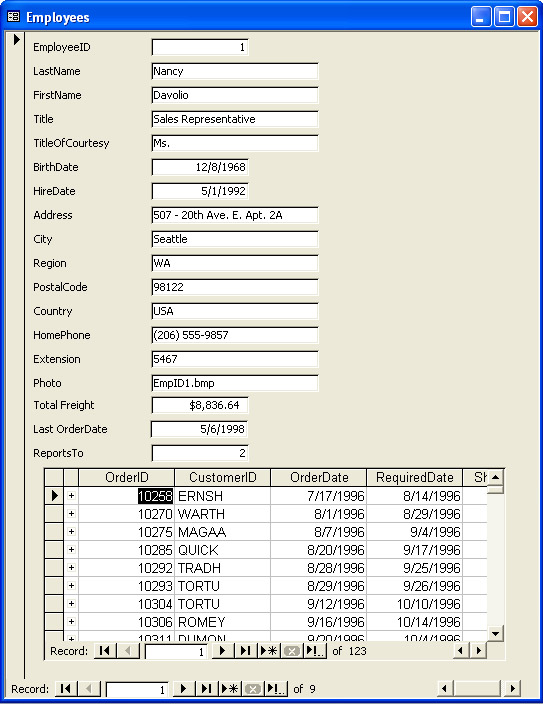Select all rows using the datasheet corner selector
This screenshot has width=543, height=704.
point(54,477)
